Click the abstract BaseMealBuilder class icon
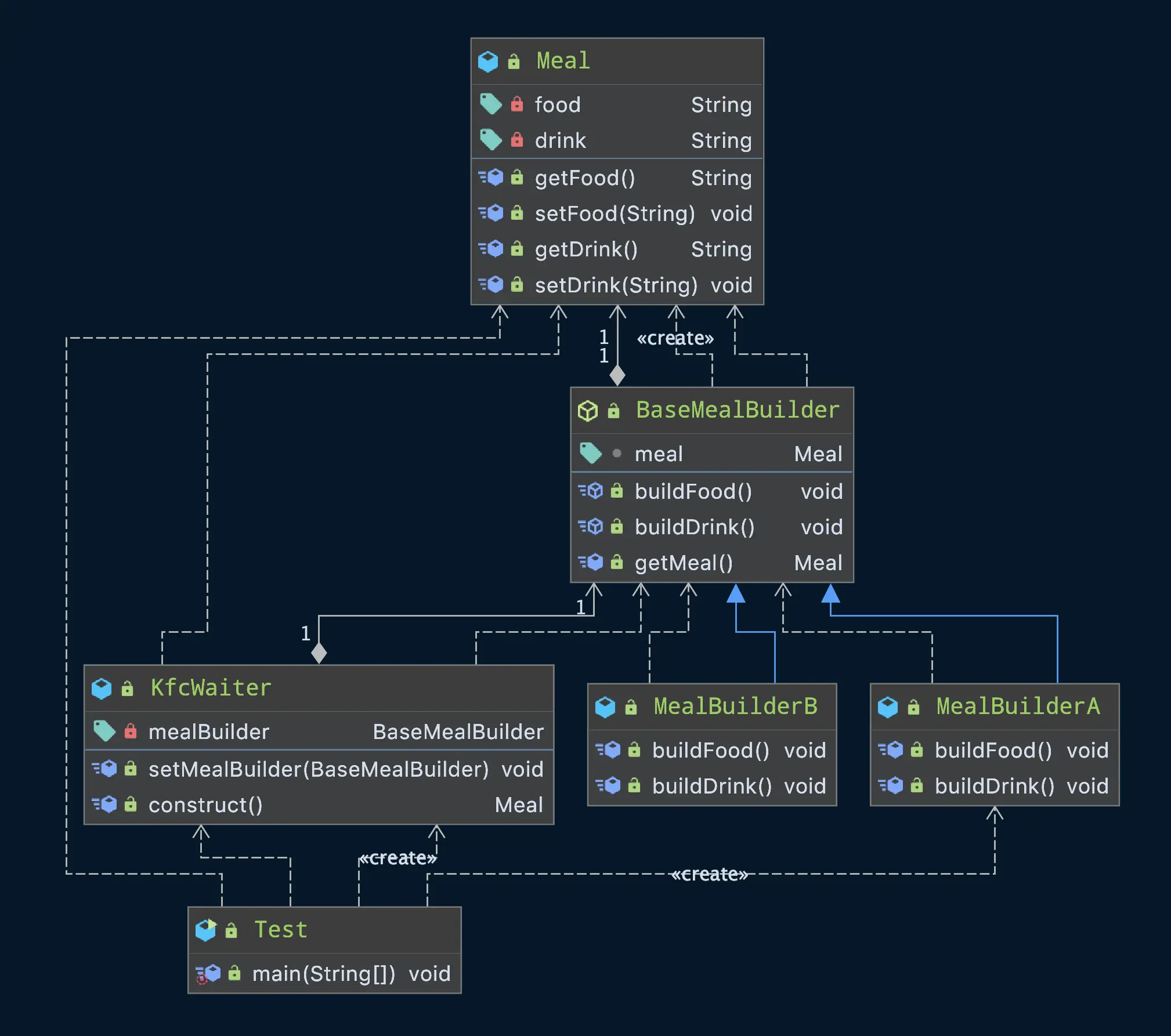The image size is (1171, 1036). 587,411
